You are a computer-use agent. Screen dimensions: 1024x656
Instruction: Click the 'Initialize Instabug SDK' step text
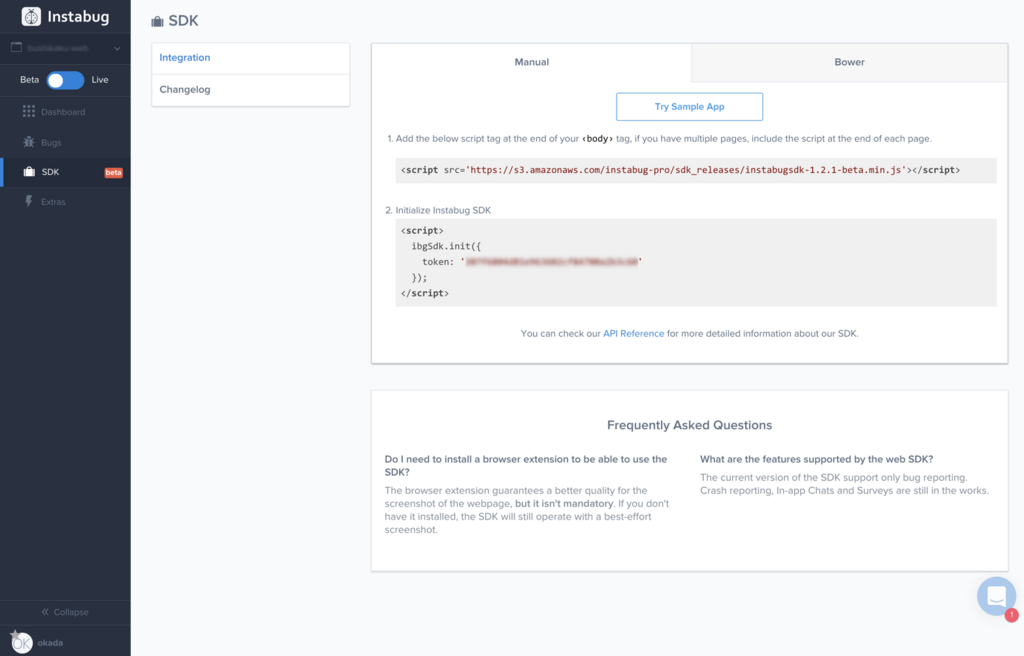click(x=443, y=210)
